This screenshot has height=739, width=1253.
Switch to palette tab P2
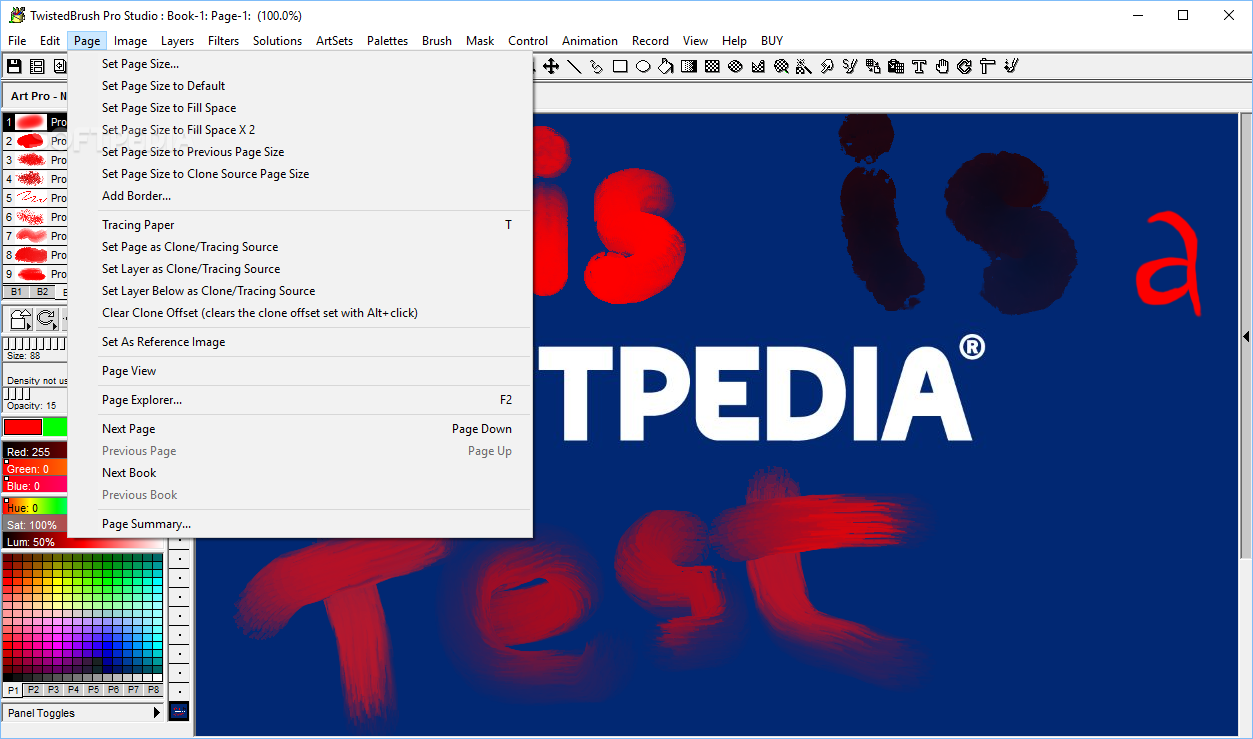[33, 690]
